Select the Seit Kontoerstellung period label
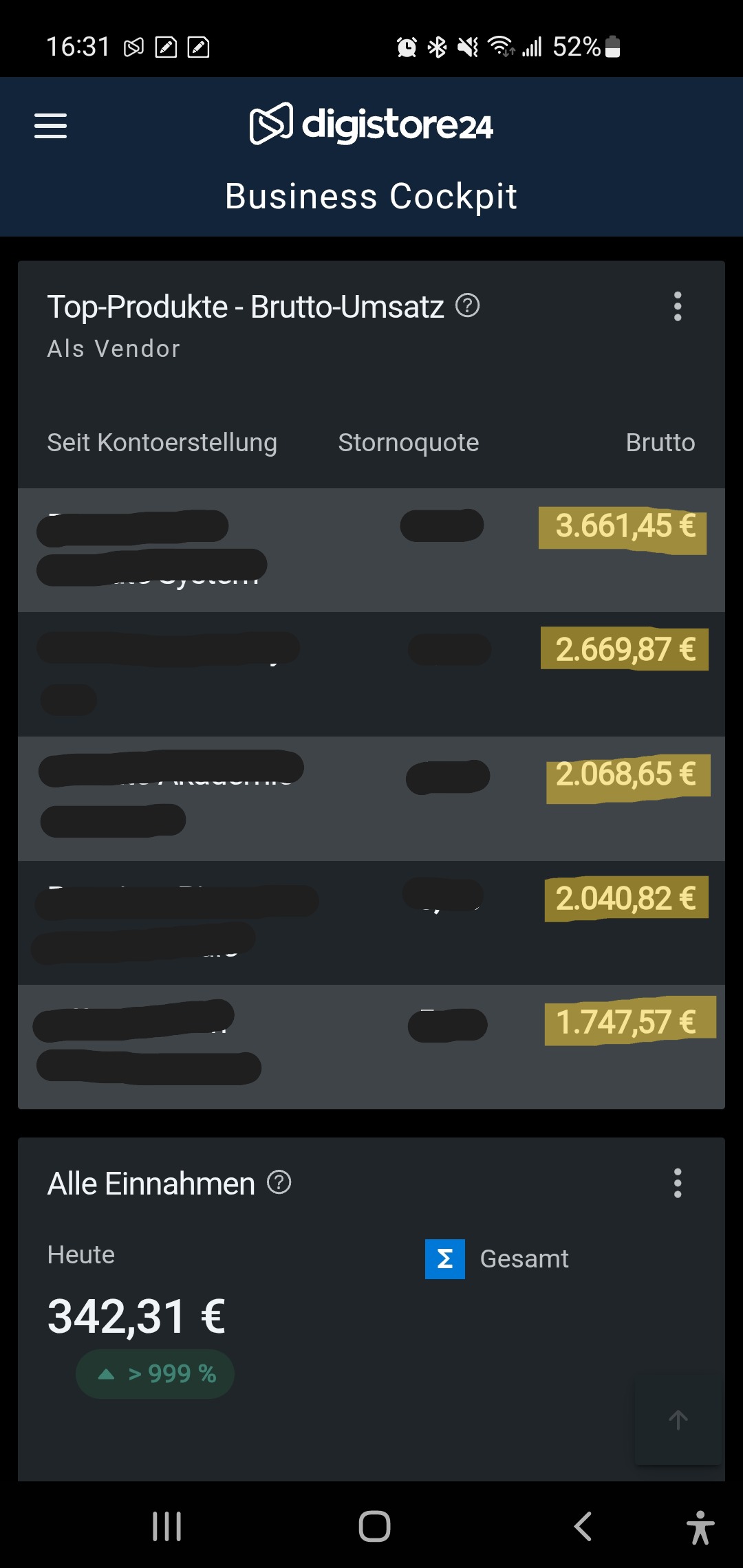Image resolution: width=743 pixels, height=1568 pixels. coord(162,443)
